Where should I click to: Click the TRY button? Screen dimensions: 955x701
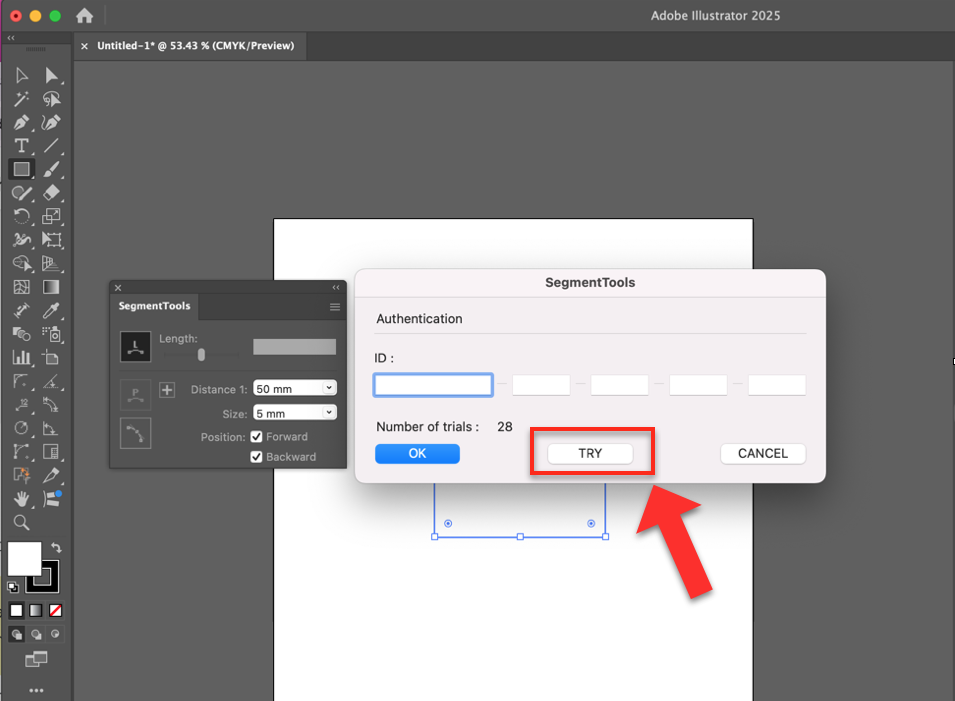tap(590, 454)
